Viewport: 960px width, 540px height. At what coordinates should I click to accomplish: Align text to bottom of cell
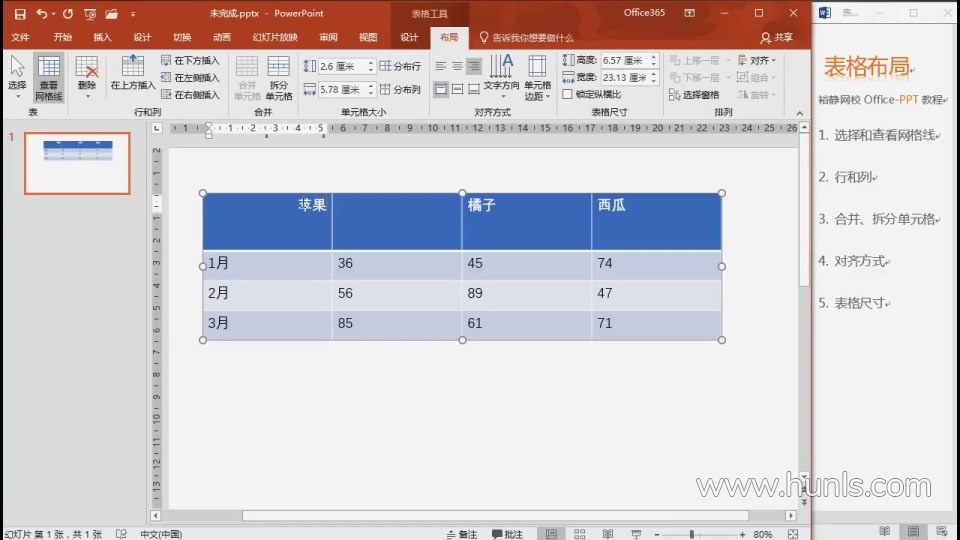pos(474,89)
